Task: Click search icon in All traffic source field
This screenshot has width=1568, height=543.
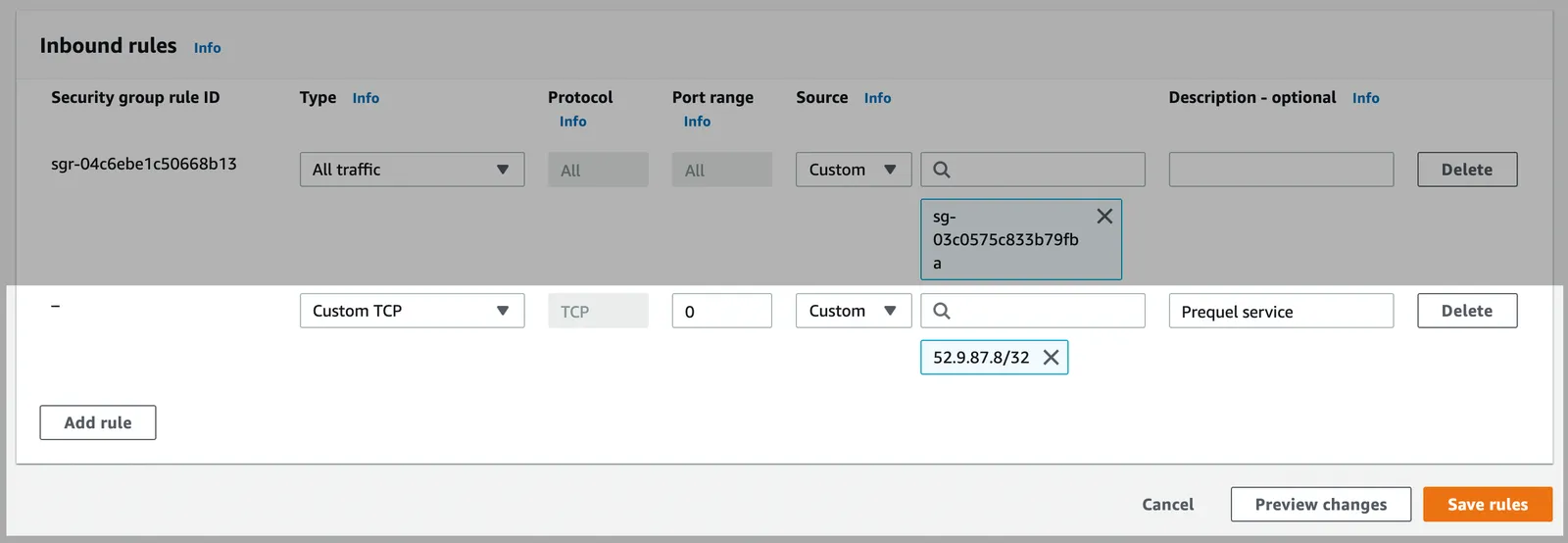Action: tap(942, 170)
